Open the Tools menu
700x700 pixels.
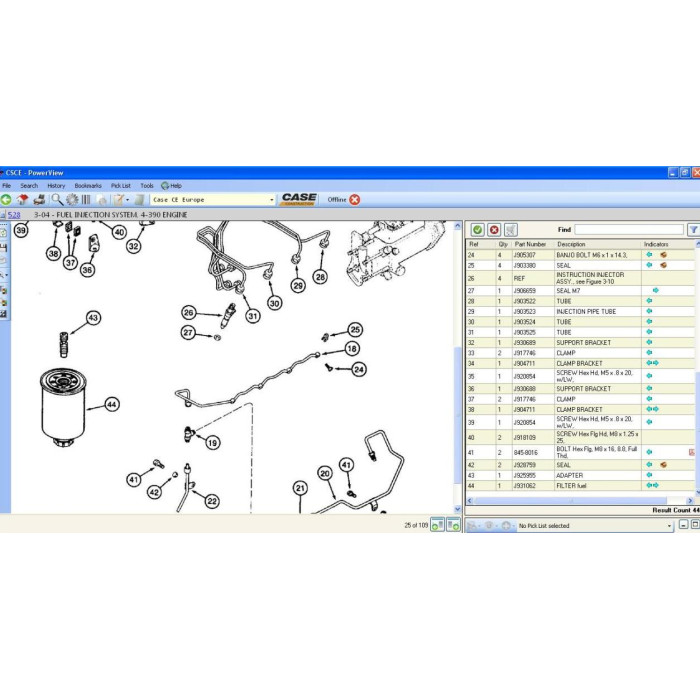147,186
